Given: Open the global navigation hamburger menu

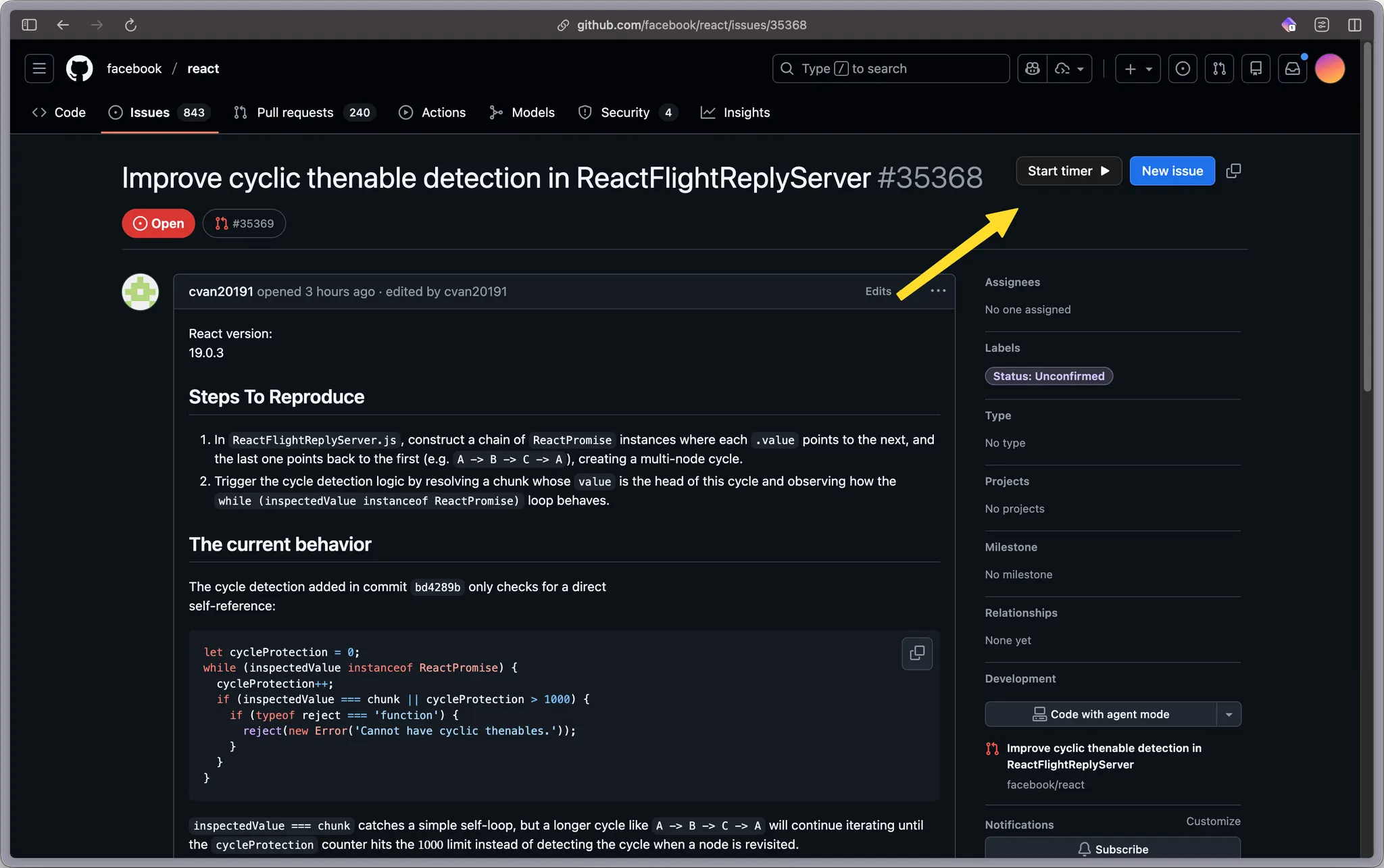Looking at the screenshot, I should click(x=39, y=68).
